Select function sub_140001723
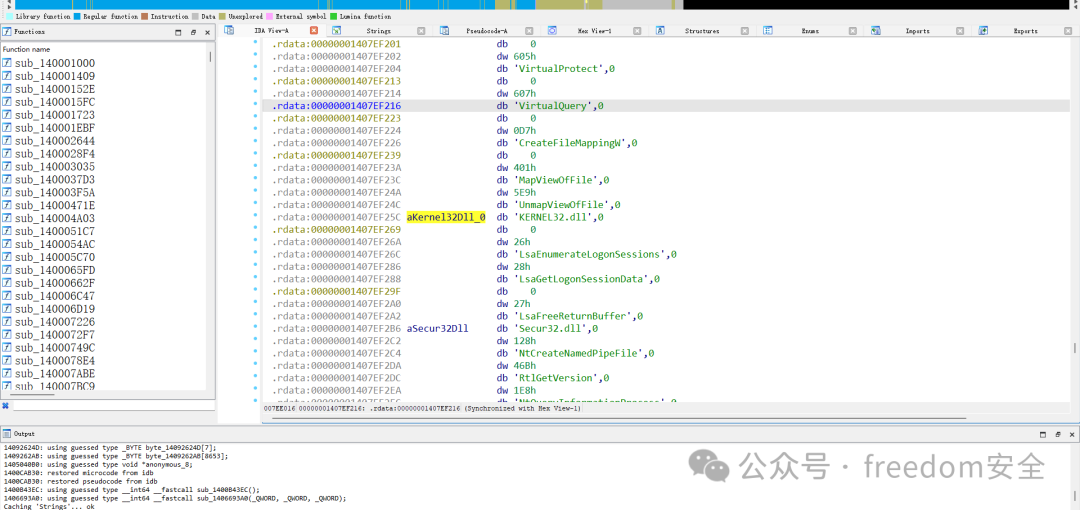This screenshot has width=1080, height=510. (55, 115)
